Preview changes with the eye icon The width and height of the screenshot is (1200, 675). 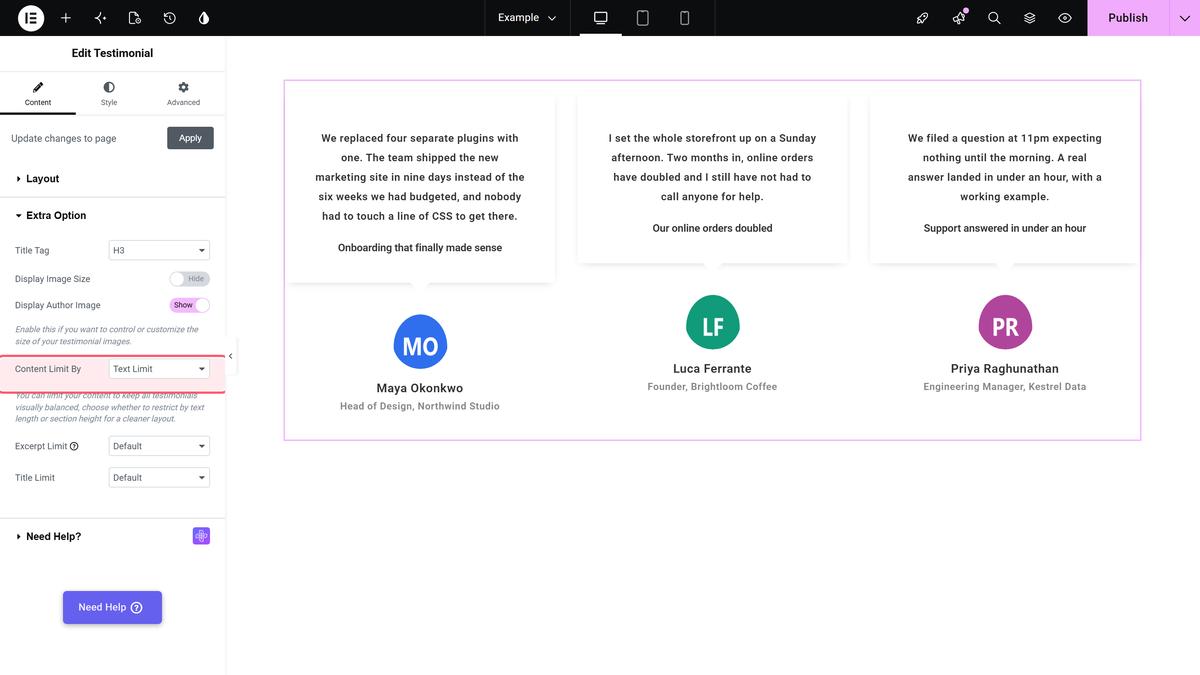click(x=1065, y=18)
